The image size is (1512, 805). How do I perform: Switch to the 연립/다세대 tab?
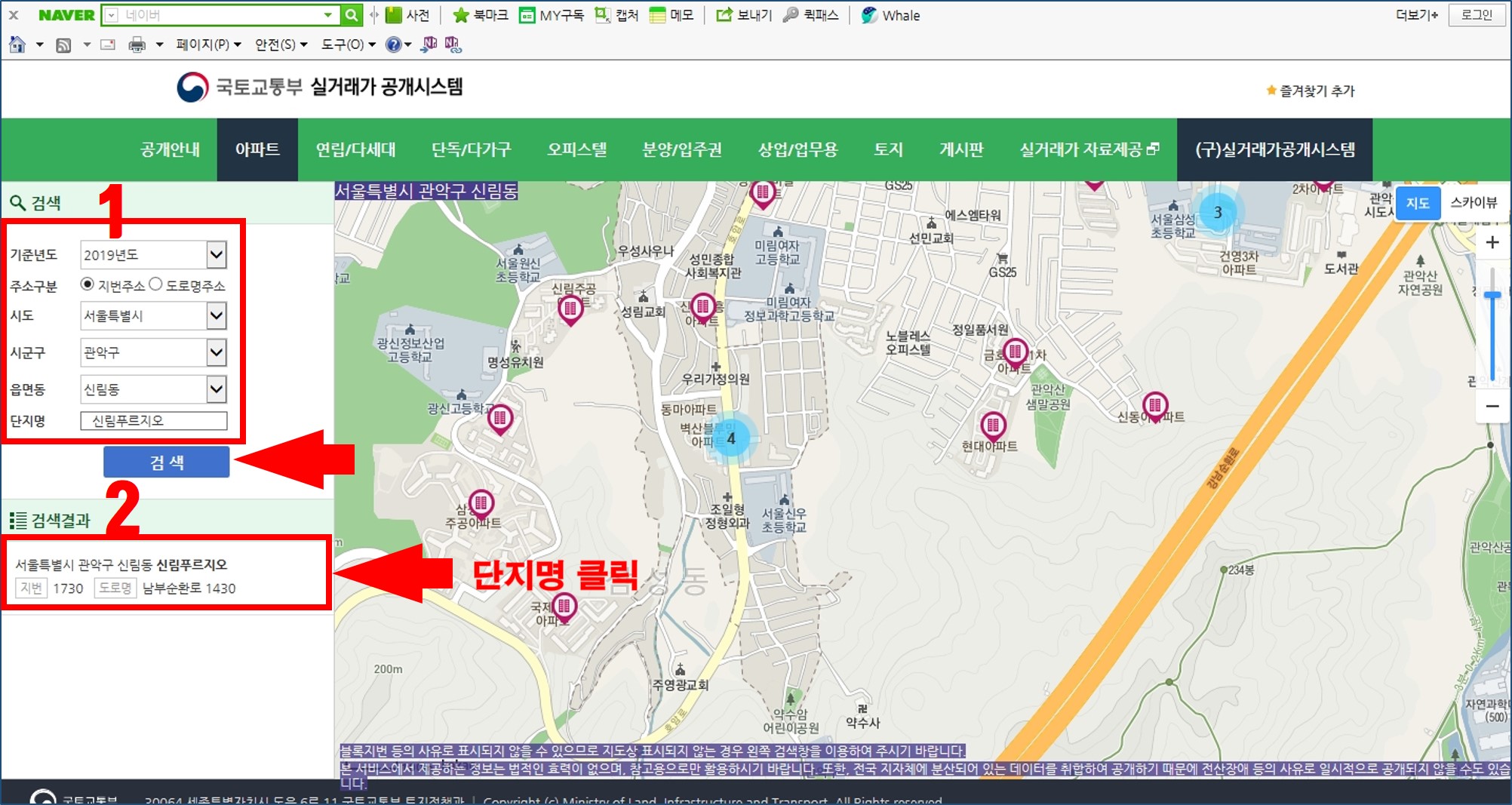355,149
